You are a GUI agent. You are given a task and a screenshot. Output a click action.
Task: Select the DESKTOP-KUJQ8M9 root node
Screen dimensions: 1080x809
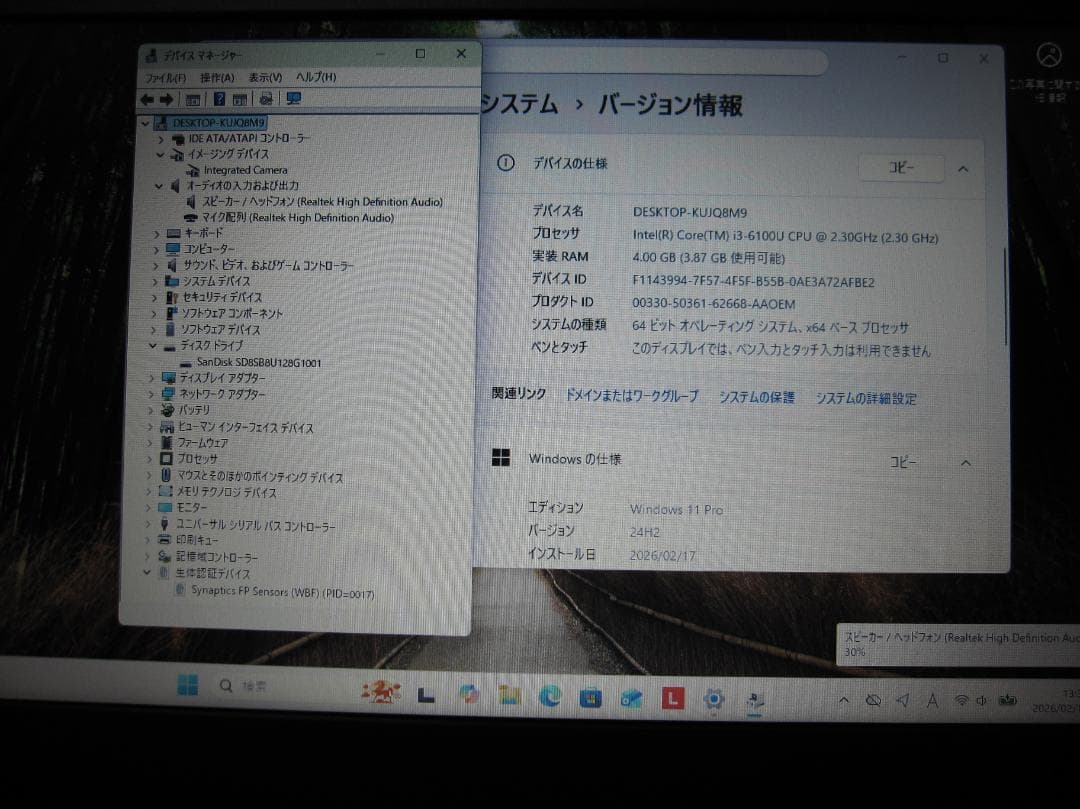click(x=218, y=123)
